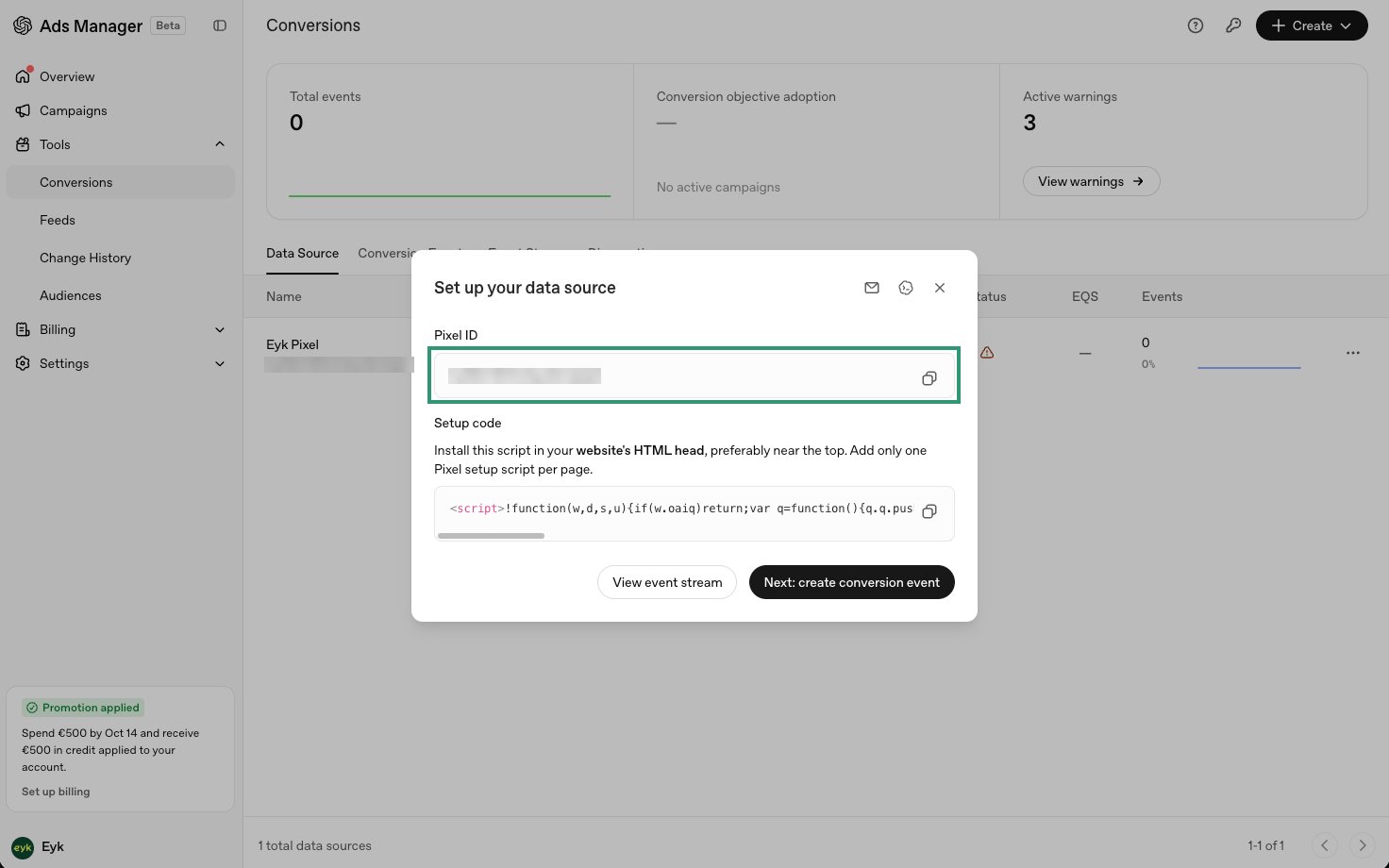Click the Set up billing link
Viewport: 1389px width, 868px height.
point(56,792)
